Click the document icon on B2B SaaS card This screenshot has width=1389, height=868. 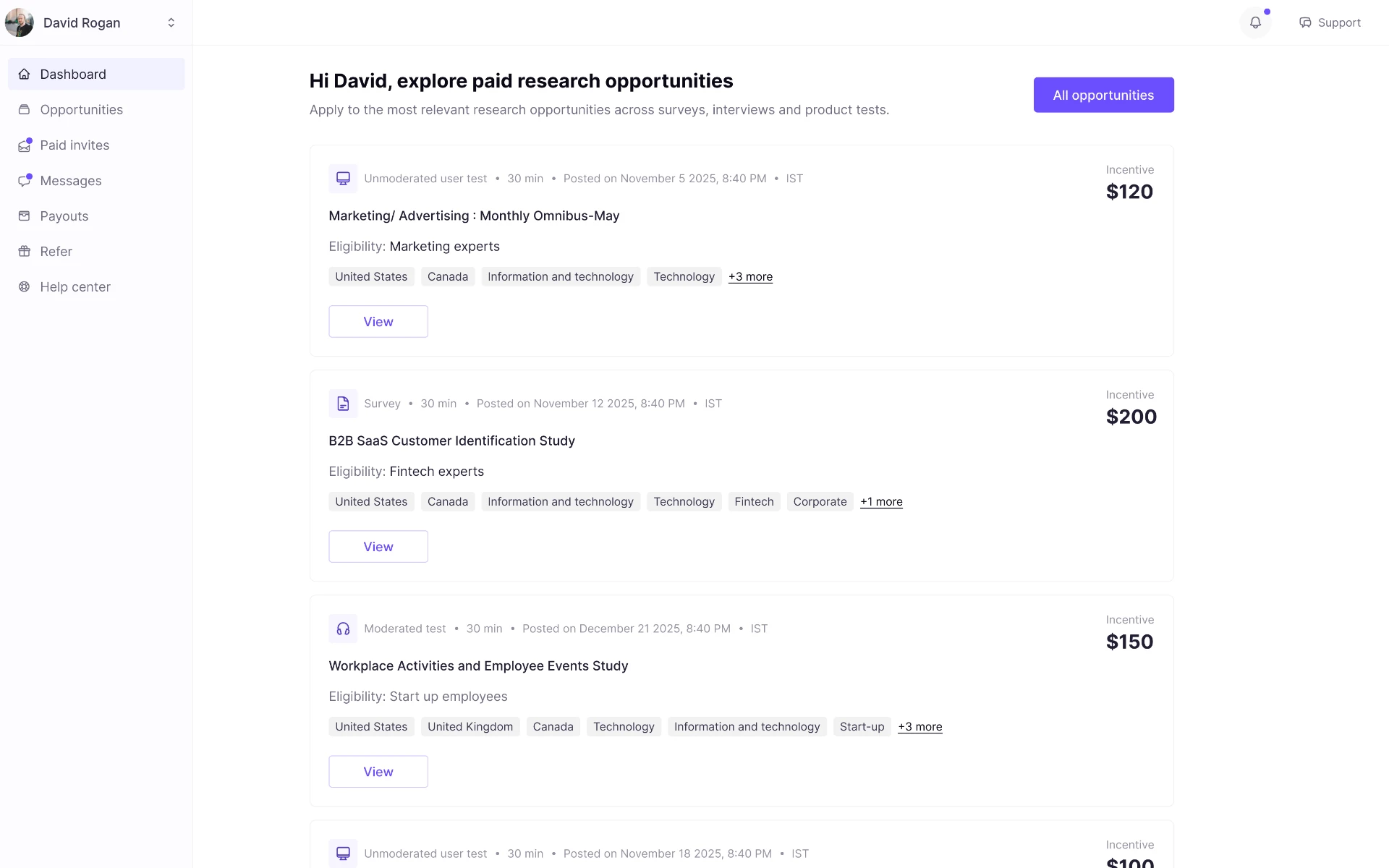[x=343, y=403]
